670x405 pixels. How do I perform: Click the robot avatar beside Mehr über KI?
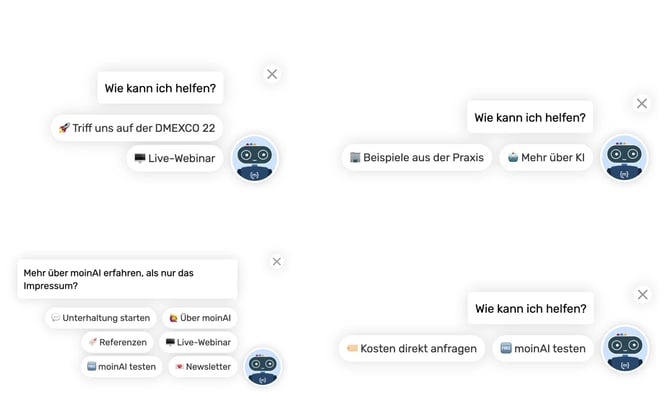(x=624, y=158)
